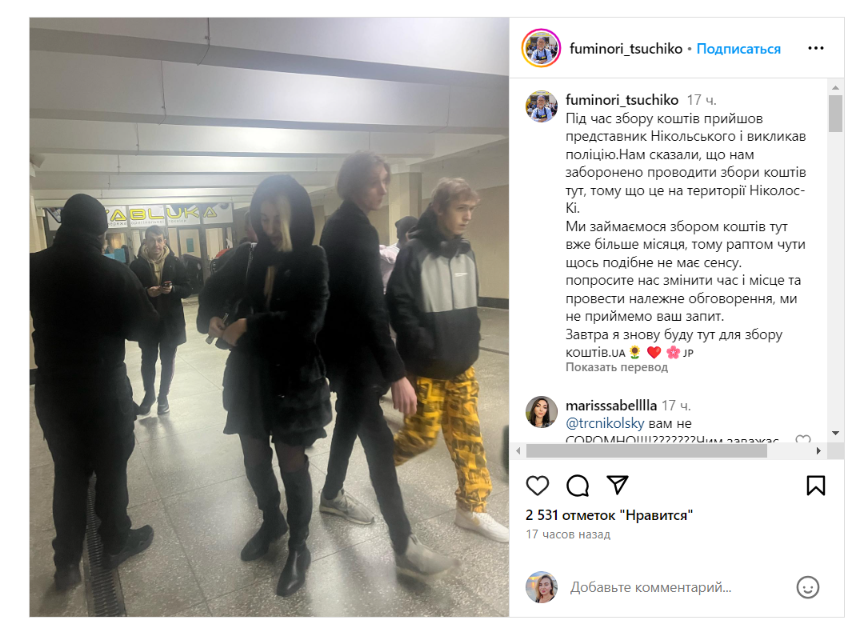Image resolution: width=852 pixels, height=632 pixels.
Task: Open marisssabellla username link
Action: click(611, 405)
